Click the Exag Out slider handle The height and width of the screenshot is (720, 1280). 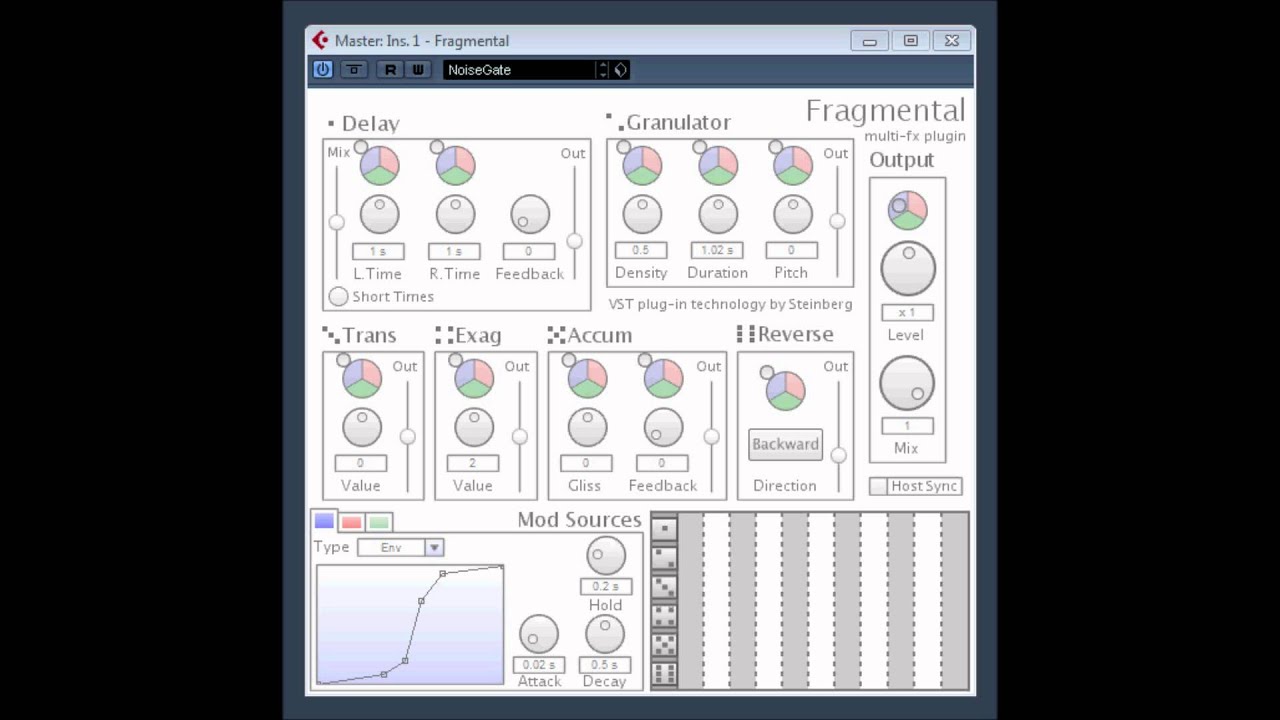[519, 437]
